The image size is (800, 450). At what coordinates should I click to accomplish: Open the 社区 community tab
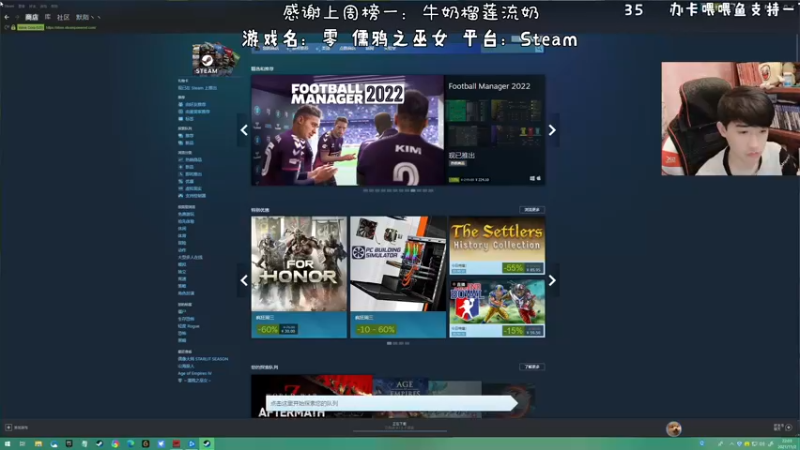63,17
